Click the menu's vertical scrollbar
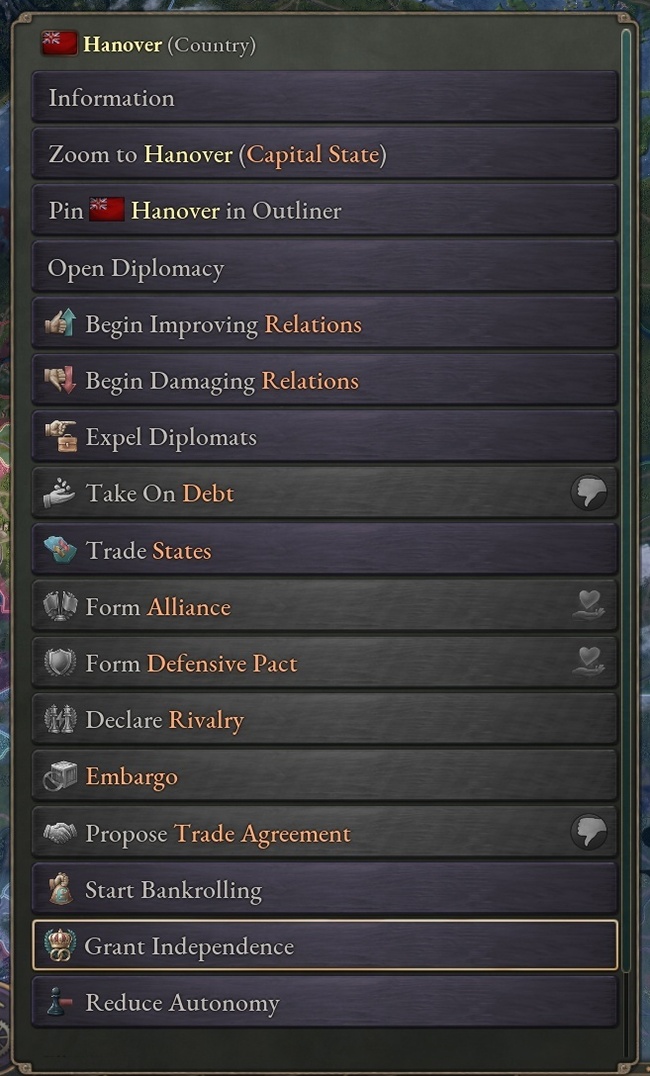 627,500
